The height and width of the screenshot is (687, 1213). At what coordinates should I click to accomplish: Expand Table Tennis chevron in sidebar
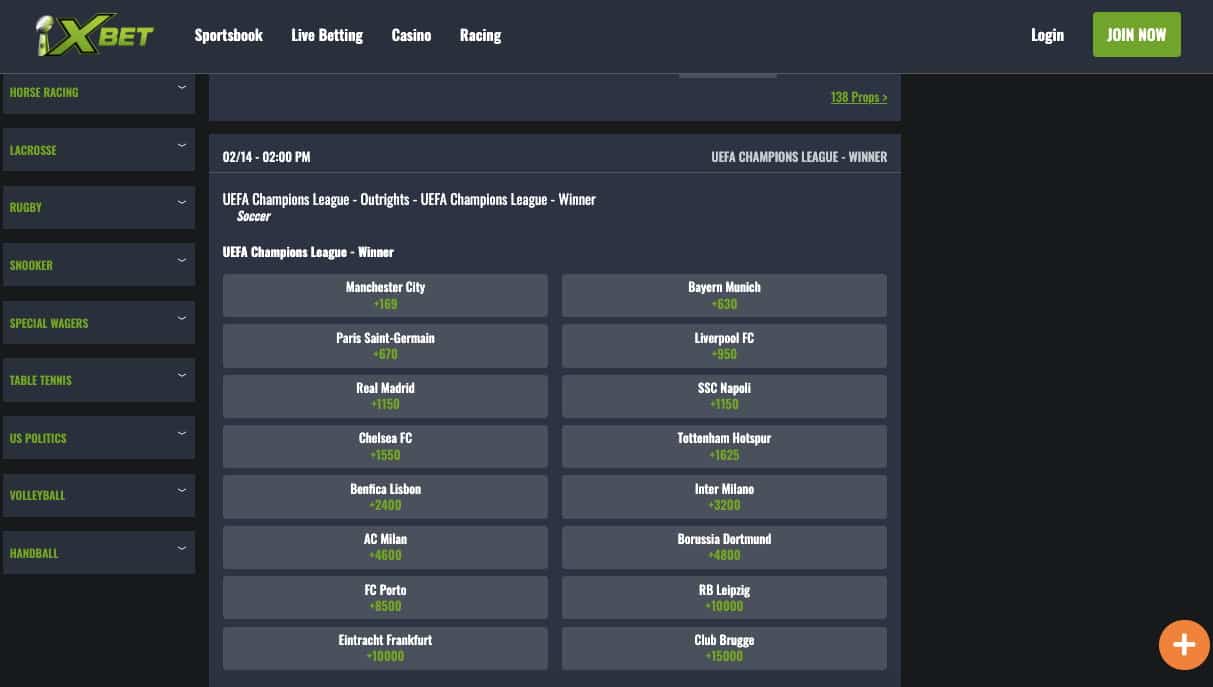(182, 376)
